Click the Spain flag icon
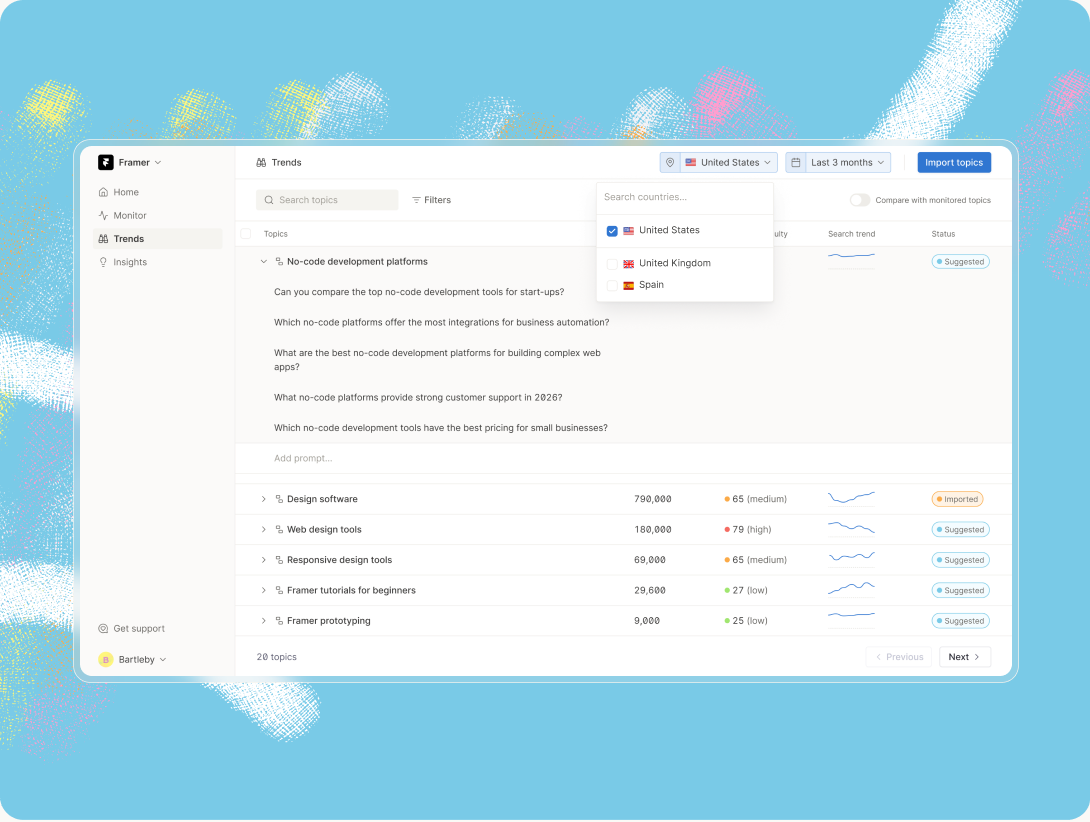 point(628,286)
